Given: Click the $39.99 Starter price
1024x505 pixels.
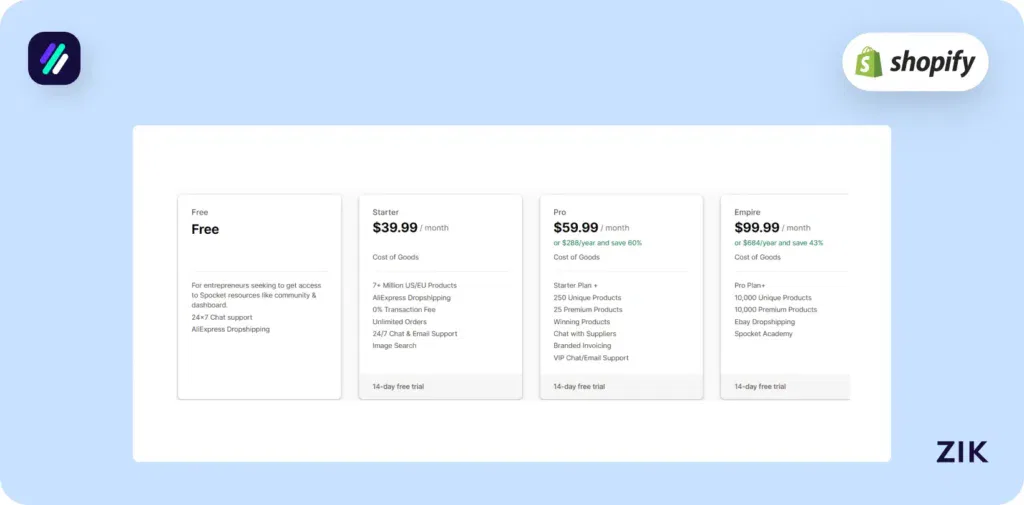Looking at the screenshot, I should [x=395, y=227].
